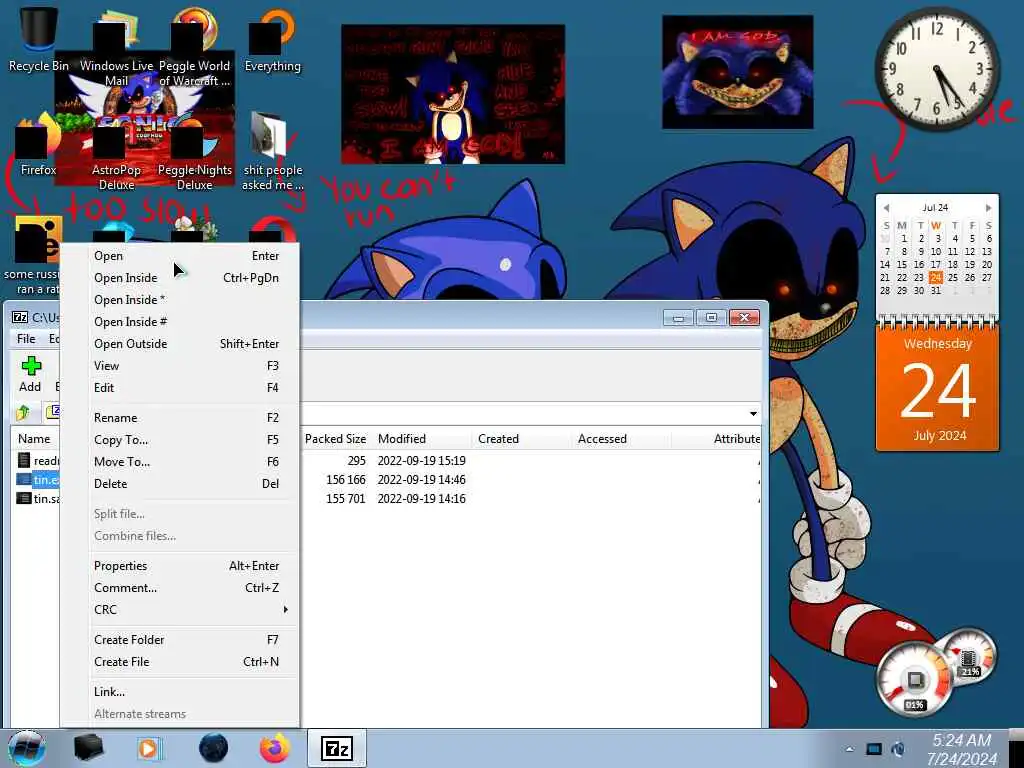The image size is (1024, 768).
Task: Click the network tray icon
Action: [874, 749]
